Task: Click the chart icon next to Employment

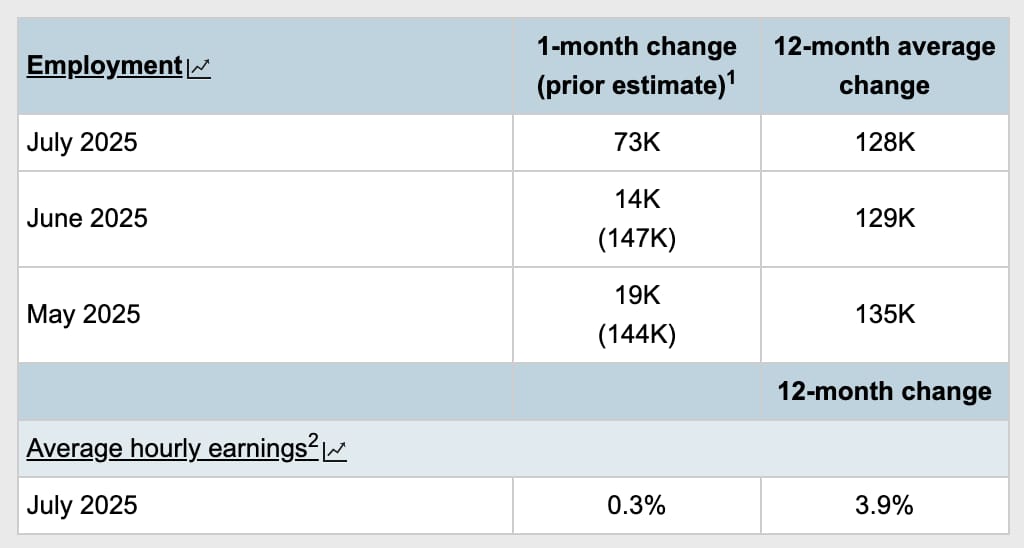Action: point(199,69)
